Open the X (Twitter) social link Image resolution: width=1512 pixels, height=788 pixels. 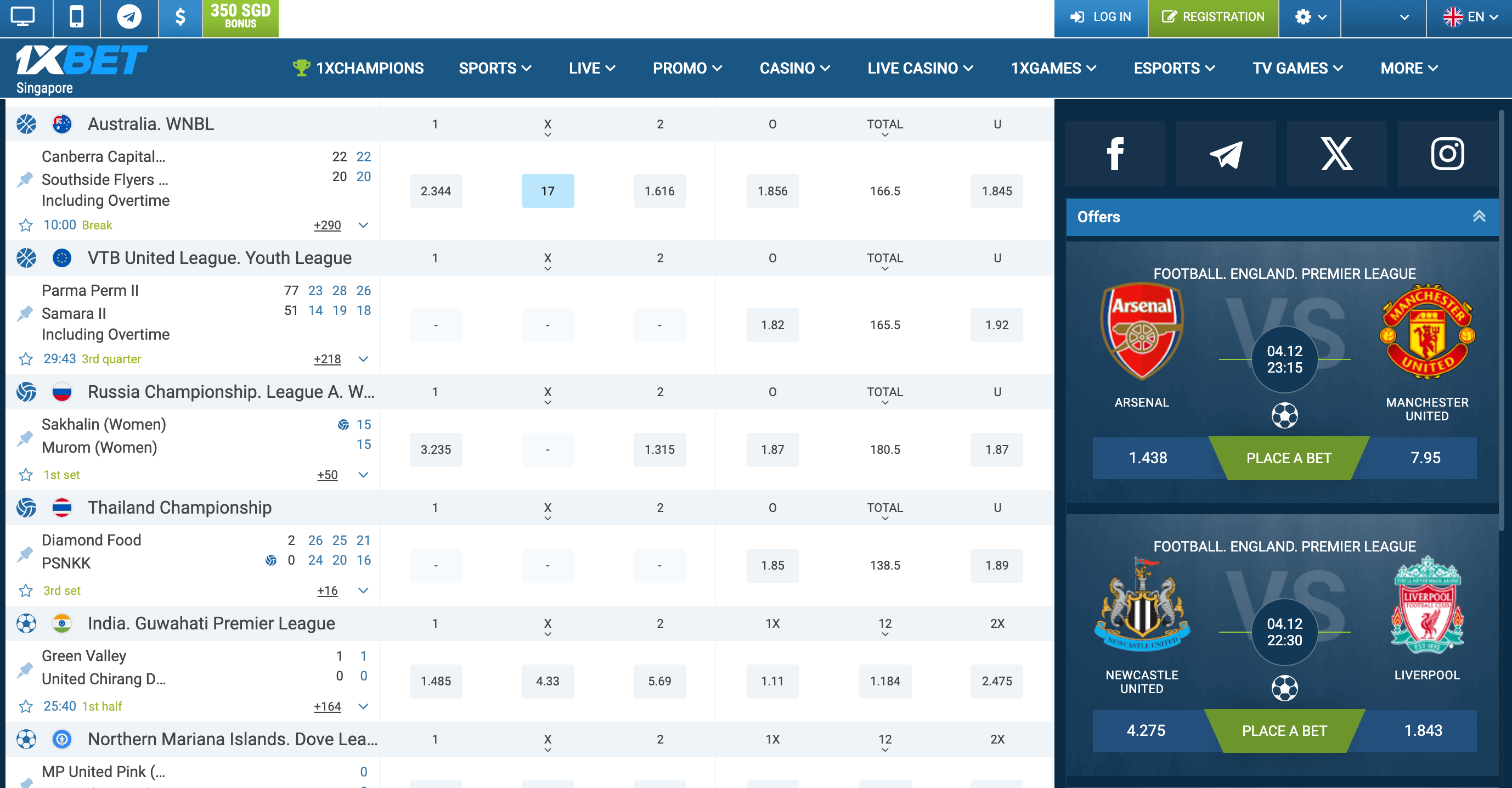coord(1337,154)
